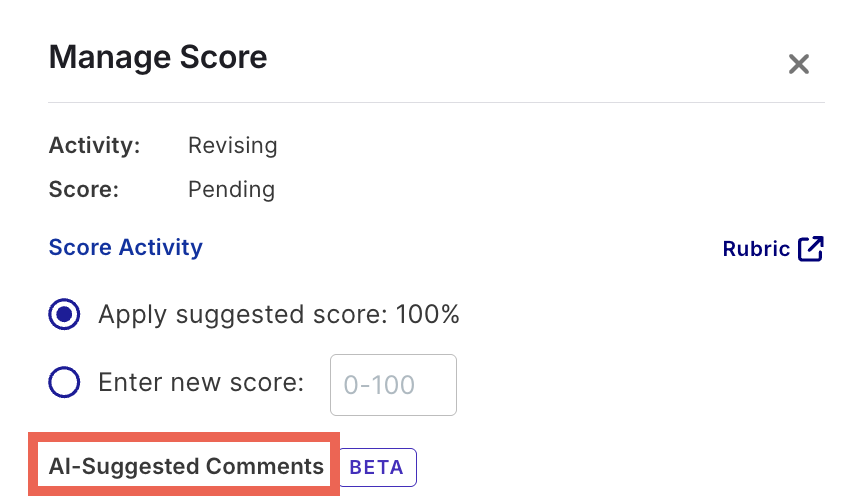Close the Manage Score dialog

(798, 65)
